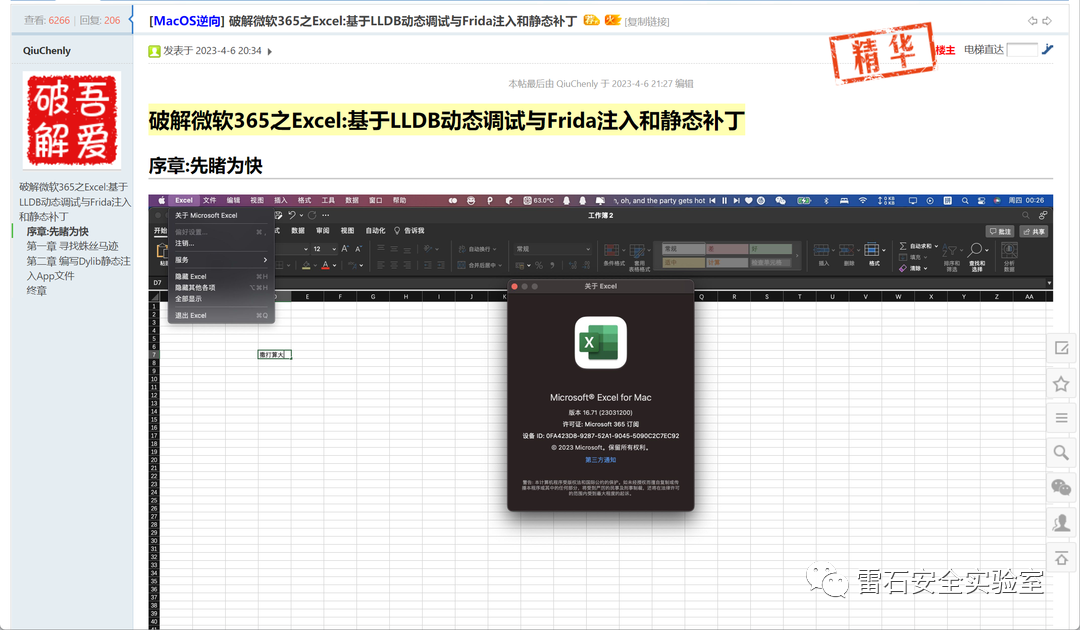
Task: Click the Bluetooth icon in macOS menu bar
Action: (827, 200)
